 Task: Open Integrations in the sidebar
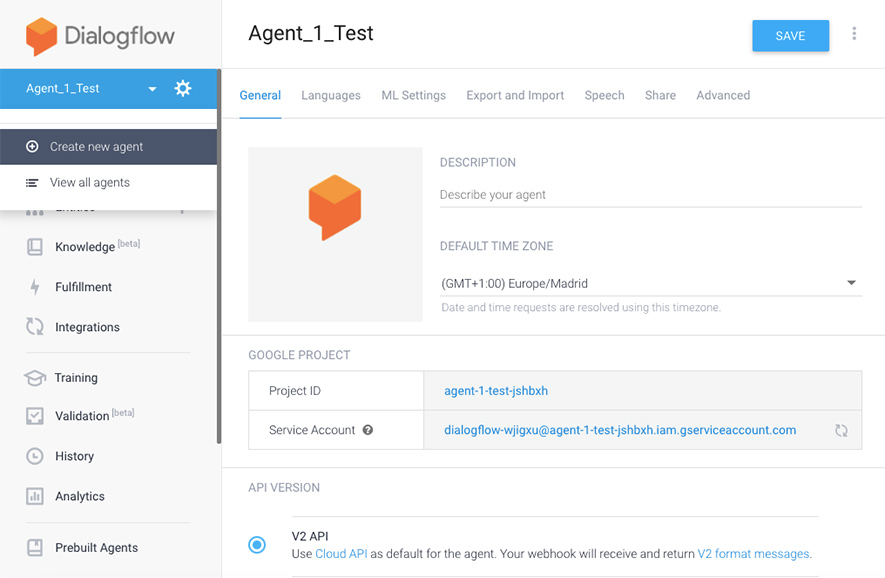tap(87, 327)
